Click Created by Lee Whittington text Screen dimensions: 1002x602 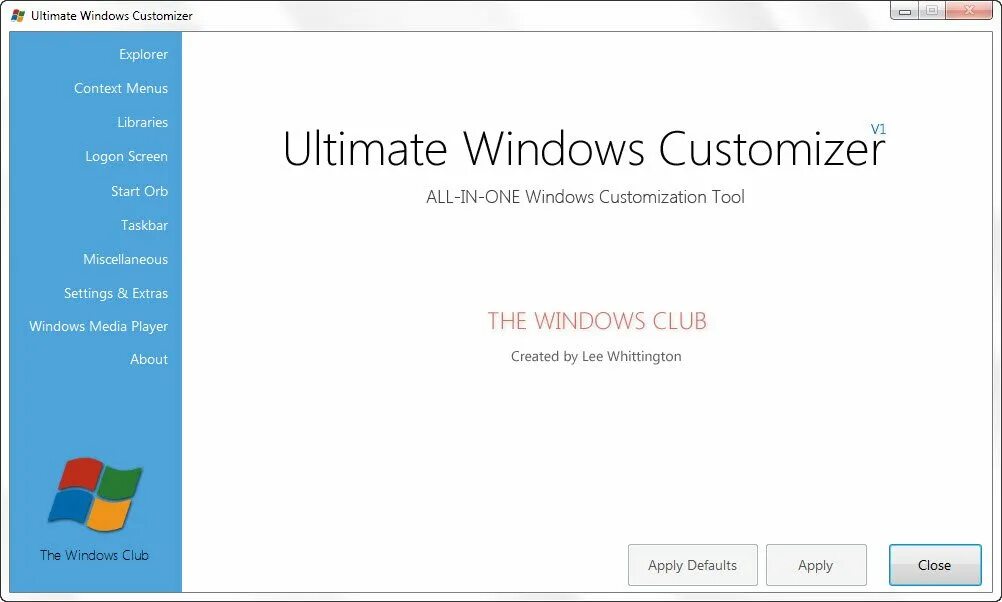tap(596, 356)
